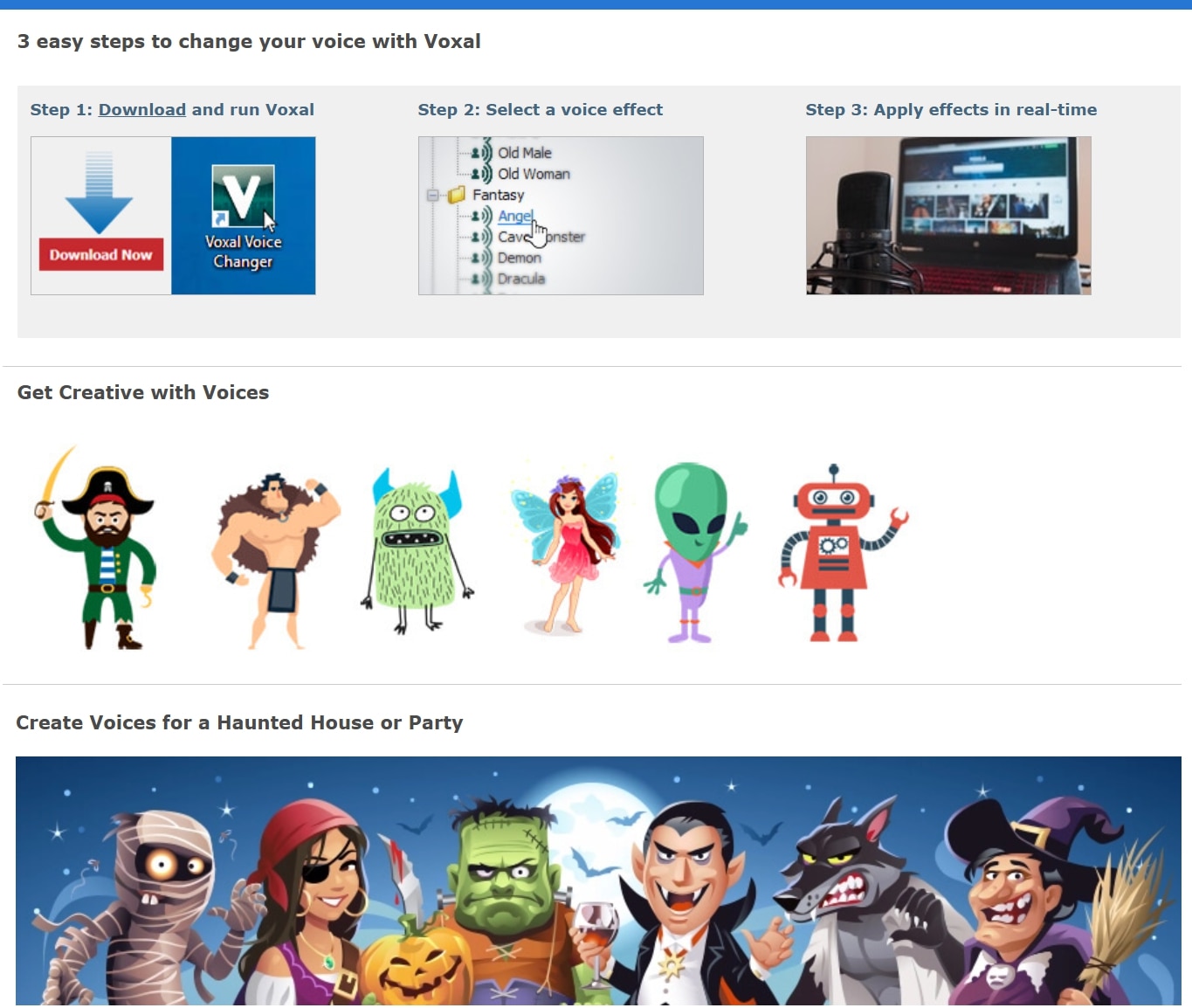This screenshot has width=1192, height=1008.
Task: Click the green alien character
Action: click(x=695, y=552)
